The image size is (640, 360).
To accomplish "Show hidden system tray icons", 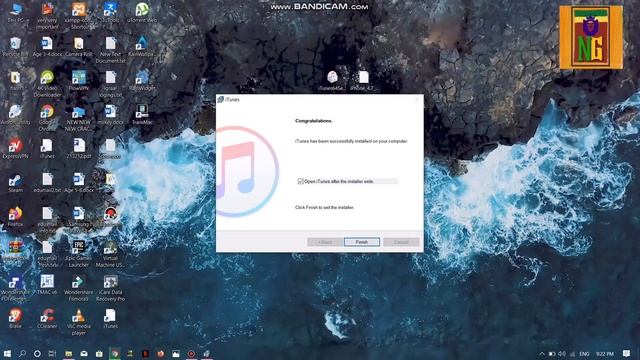I will (542, 353).
